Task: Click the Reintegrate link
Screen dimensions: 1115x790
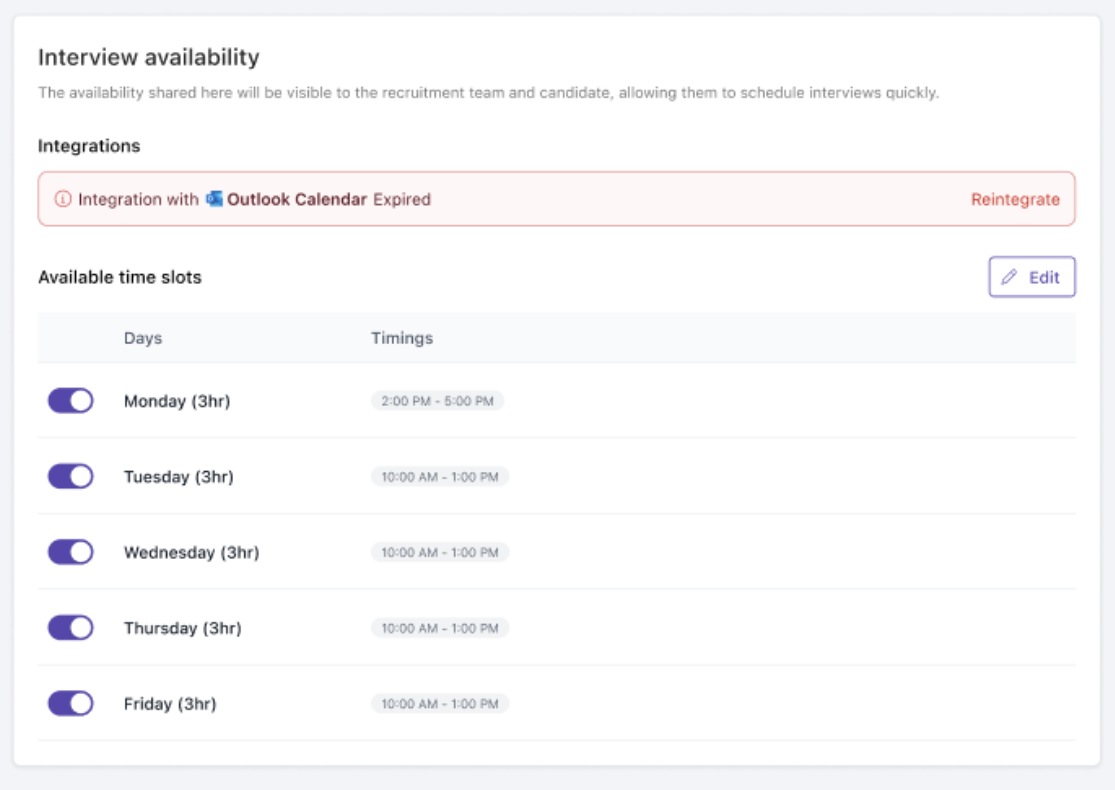Action: [1015, 199]
